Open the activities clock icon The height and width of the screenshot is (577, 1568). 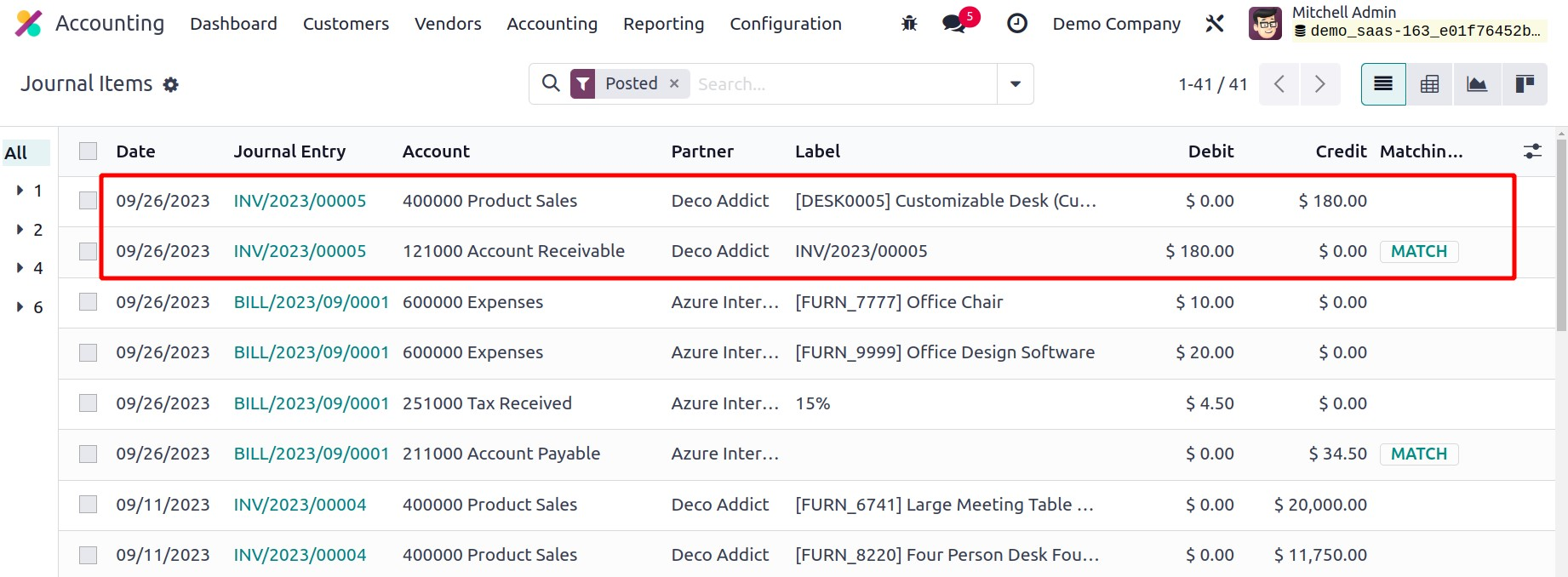[x=1016, y=24]
